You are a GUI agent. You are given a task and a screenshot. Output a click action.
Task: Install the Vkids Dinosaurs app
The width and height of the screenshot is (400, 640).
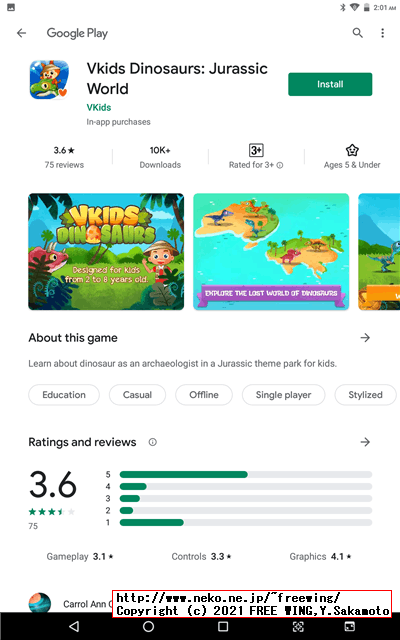coord(330,84)
